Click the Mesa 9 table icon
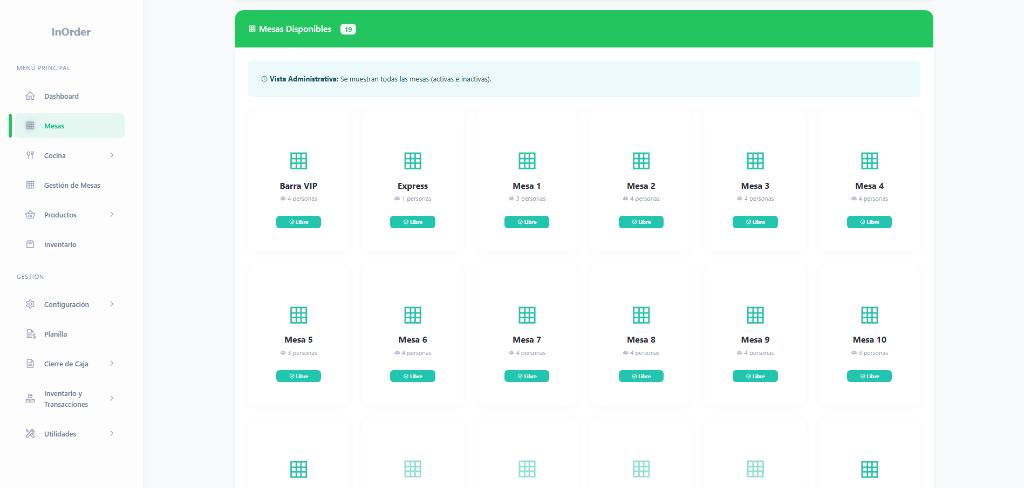 (x=756, y=315)
